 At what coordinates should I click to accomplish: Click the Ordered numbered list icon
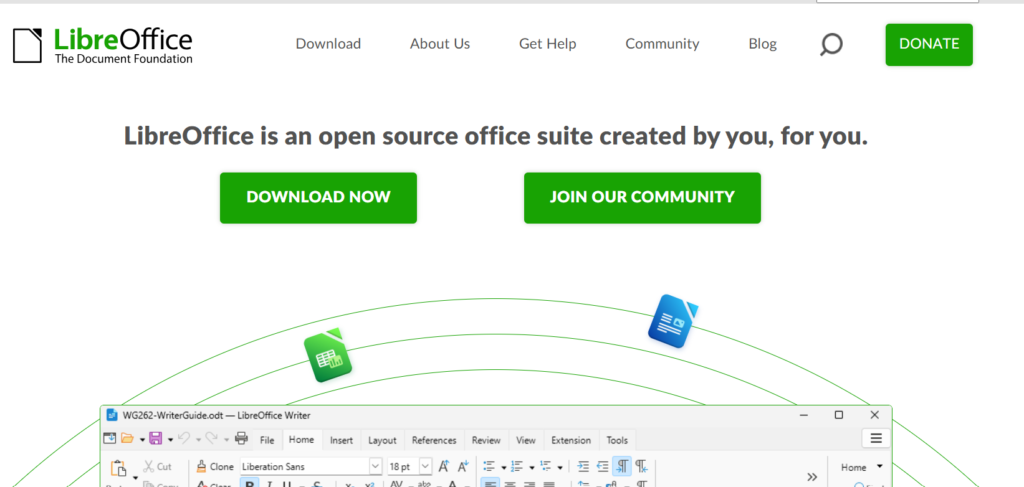pyautogui.click(x=517, y=467)
